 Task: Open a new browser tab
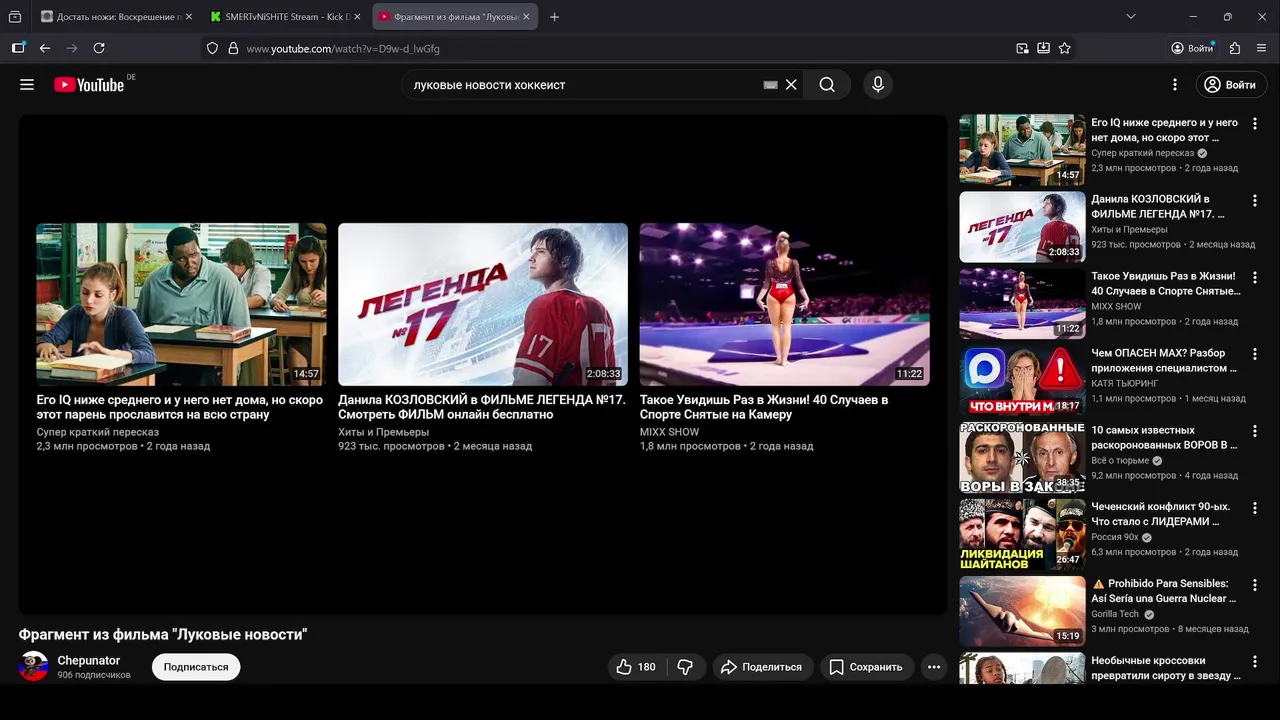(x=555, y=17)
